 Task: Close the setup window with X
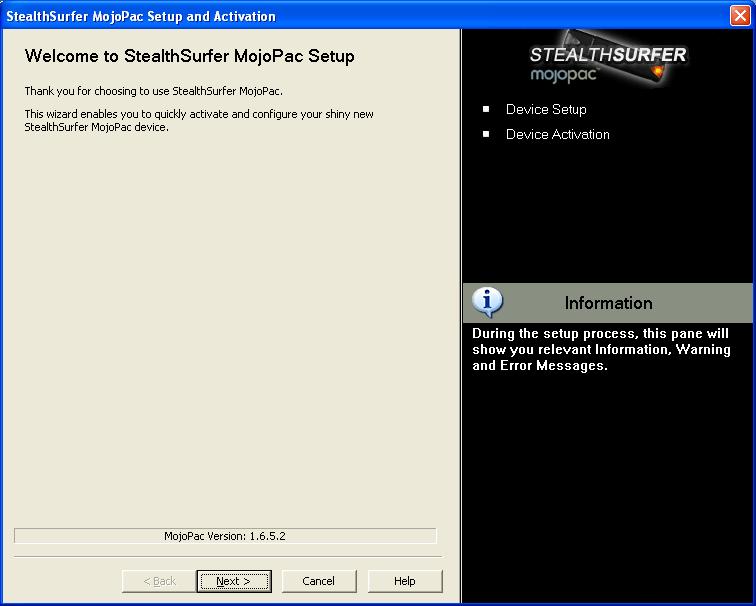pos(740,15)
